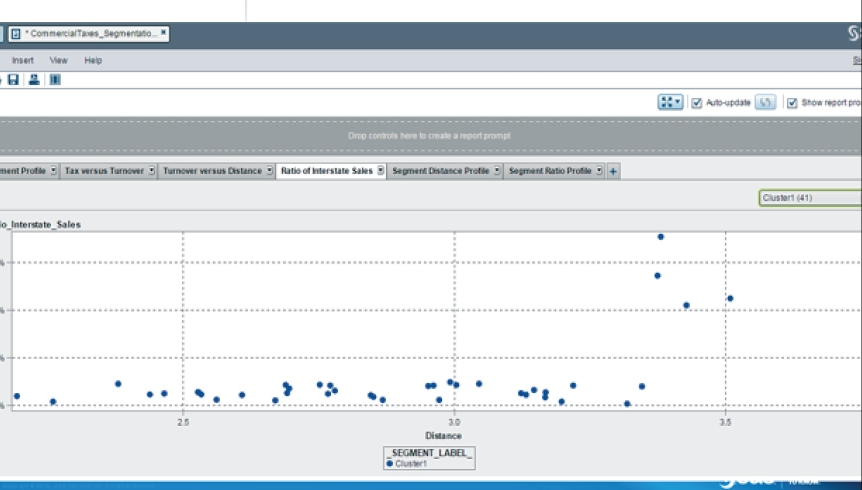
Task: Switch to Turnover versus Distance tab
Action: pos(211,171)
